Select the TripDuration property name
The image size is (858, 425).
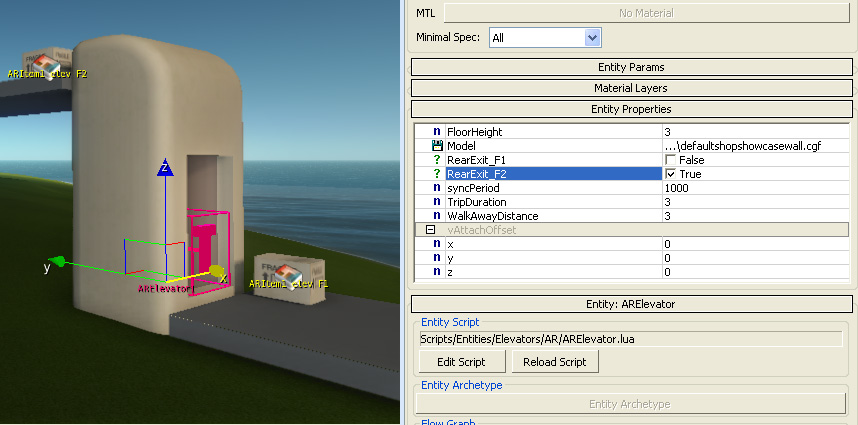pyautogui.click(x=477, y=202)
